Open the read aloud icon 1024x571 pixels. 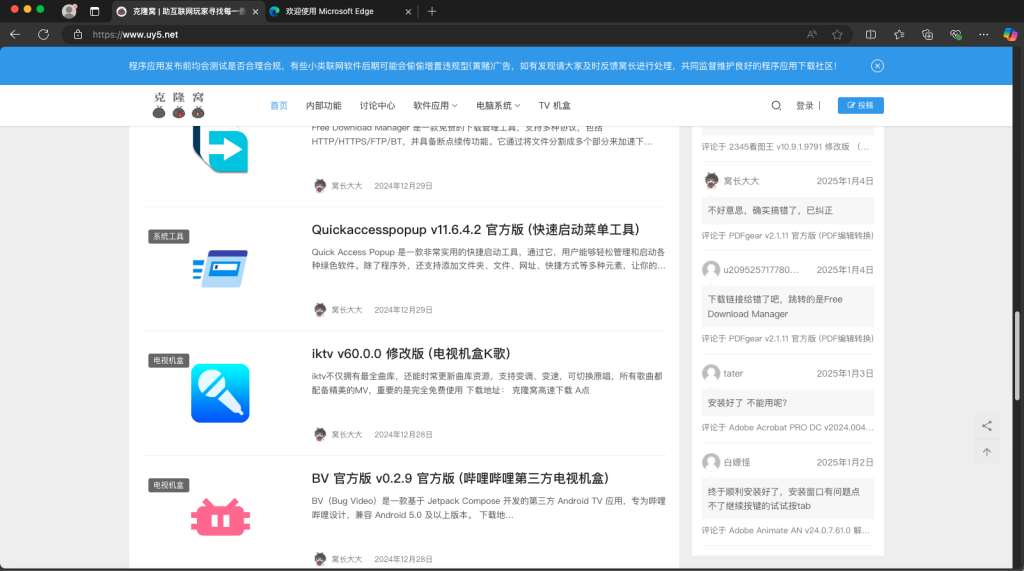[812, 35]
